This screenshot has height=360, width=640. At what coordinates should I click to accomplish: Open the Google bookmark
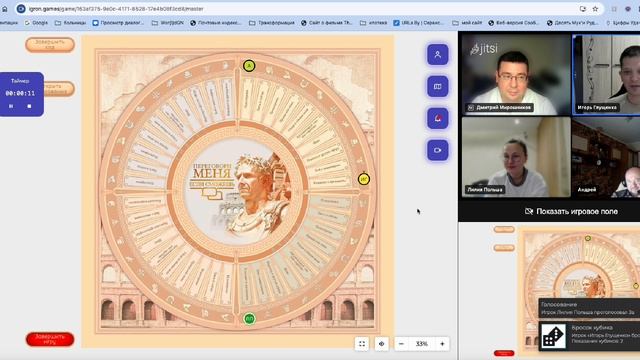tap(36, 23)
